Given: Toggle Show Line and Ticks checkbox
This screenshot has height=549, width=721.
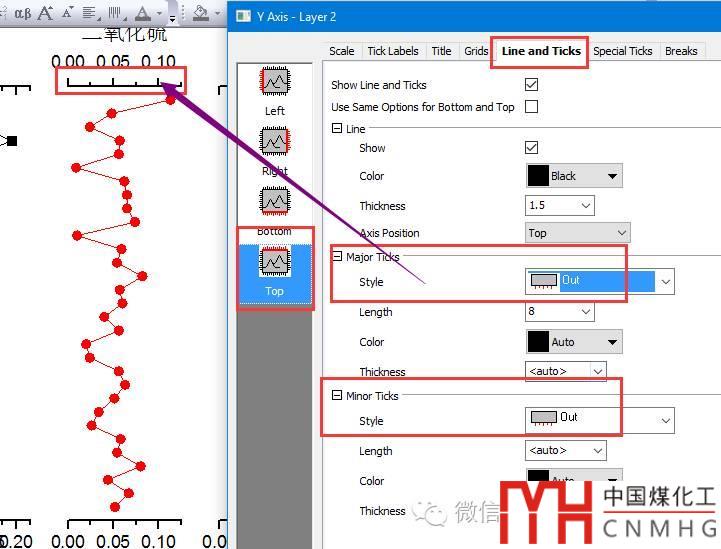Looking at the screenshot, I should pyautogui.click(x=532, y=85).
